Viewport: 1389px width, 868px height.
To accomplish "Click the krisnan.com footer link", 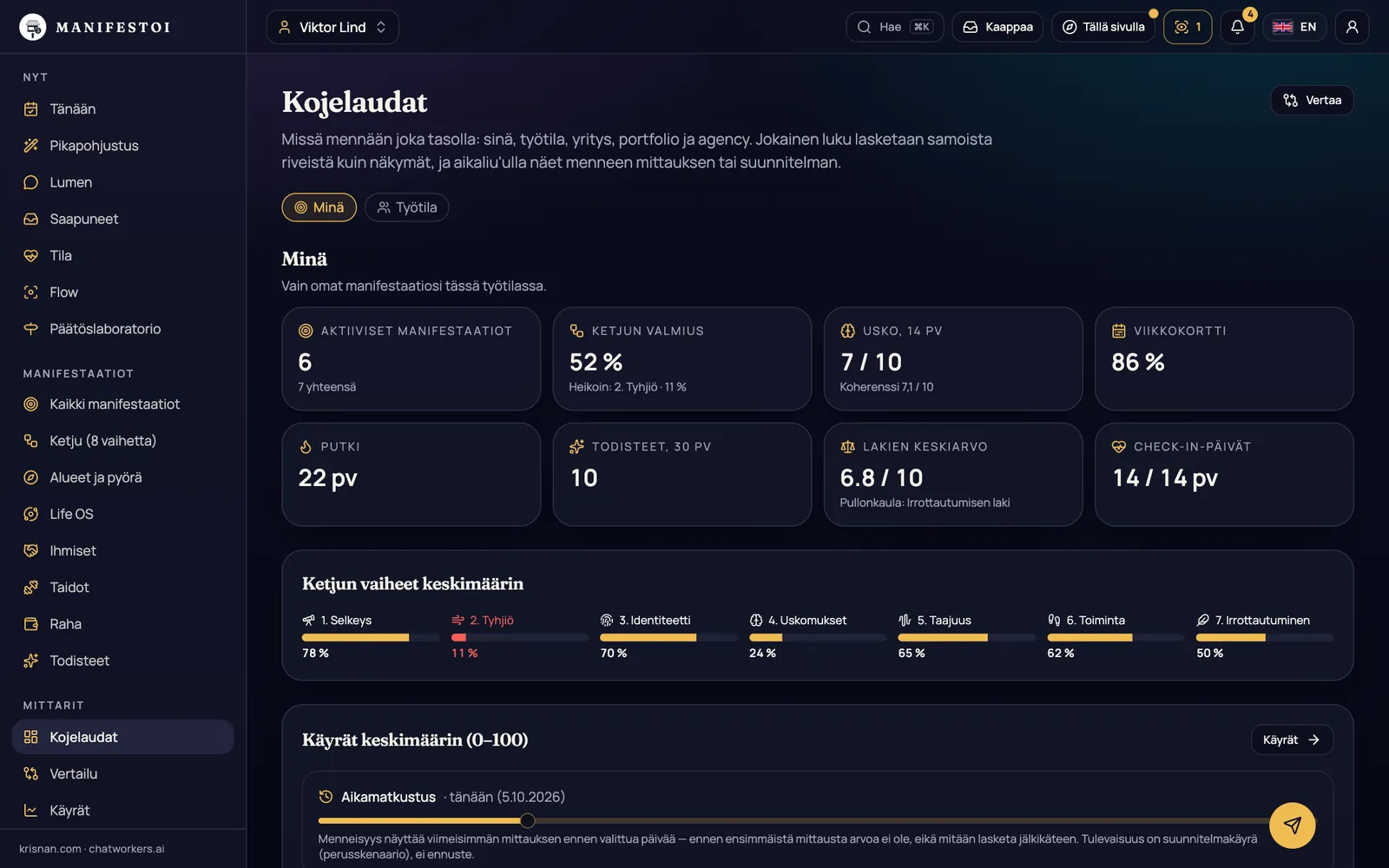I will tap(50, 849).
